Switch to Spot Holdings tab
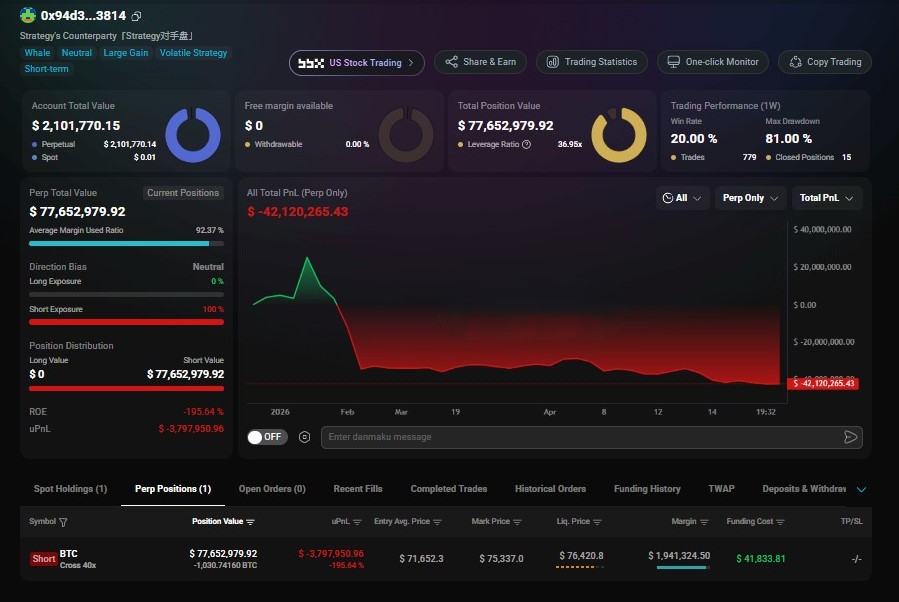The image size is (899, 602). pos(70,489)
